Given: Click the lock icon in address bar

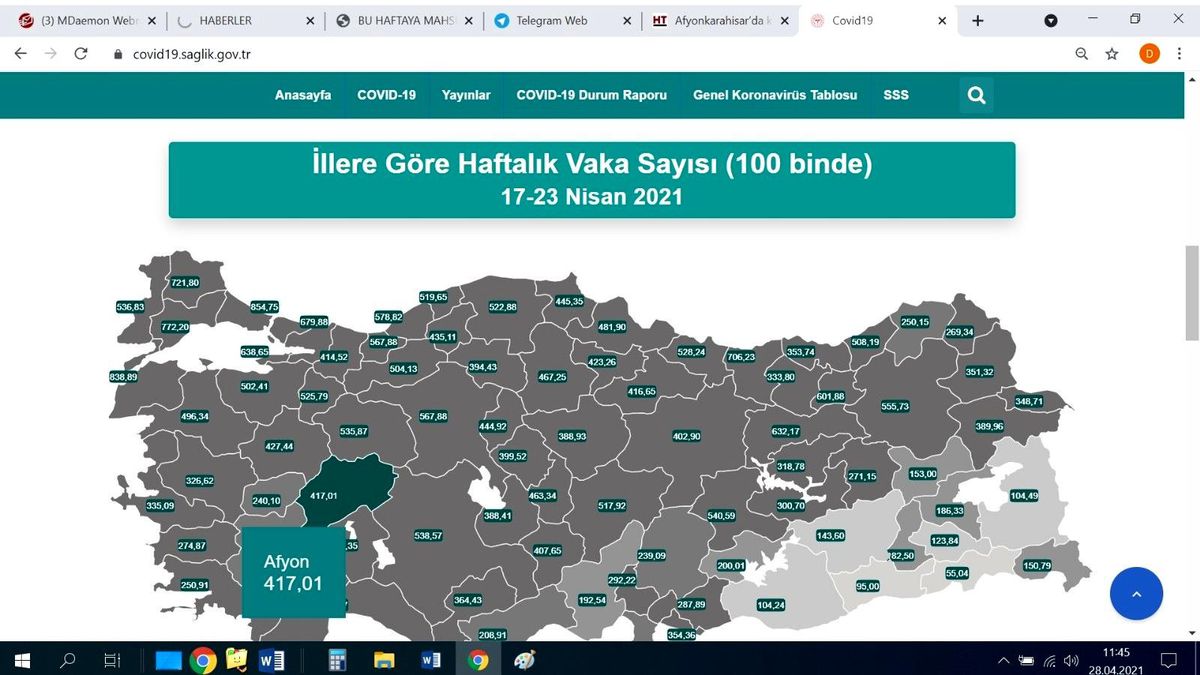Looking at the screenshot, I should 118,55.
